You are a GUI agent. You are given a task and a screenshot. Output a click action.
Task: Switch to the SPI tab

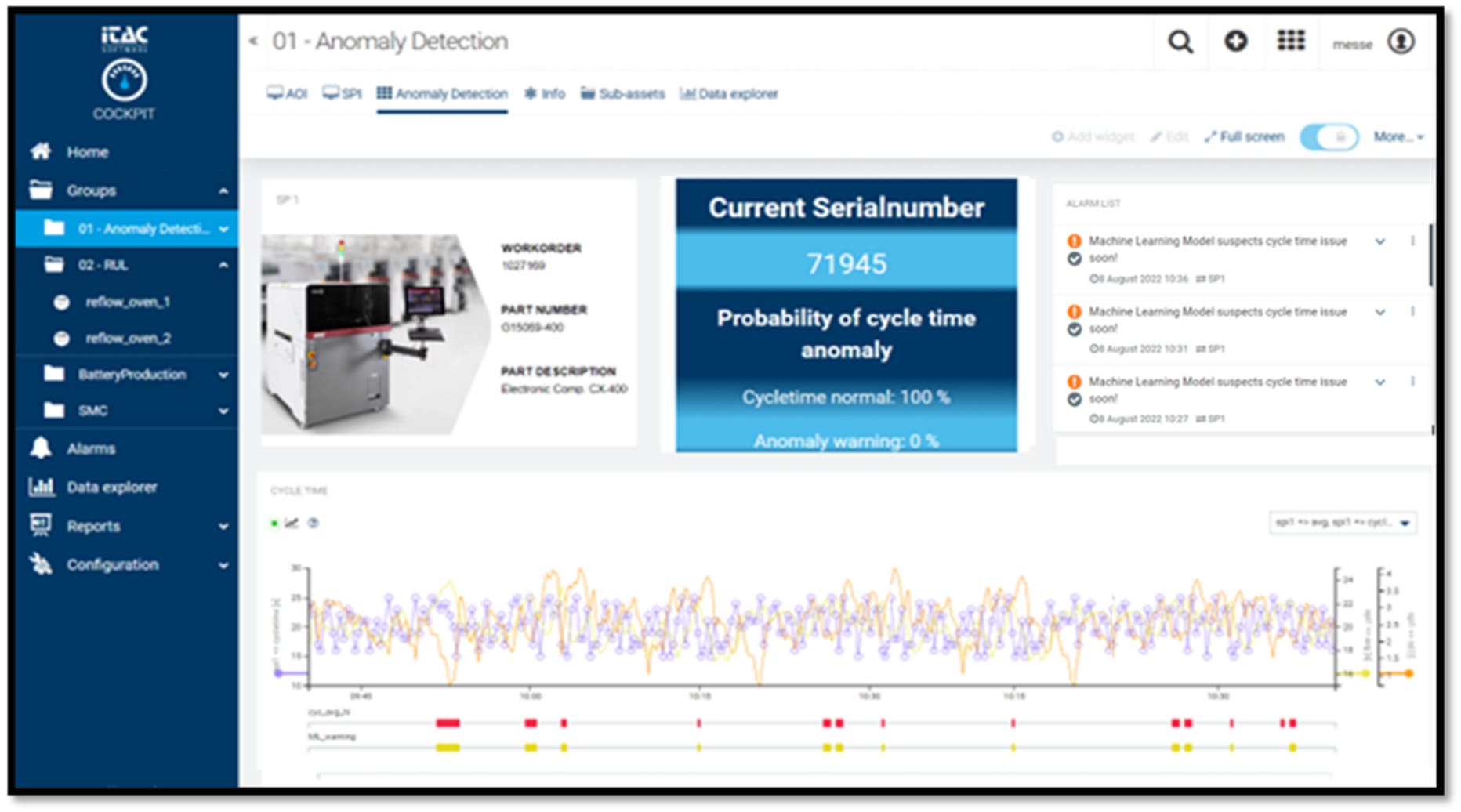click(x=341, y=93)
